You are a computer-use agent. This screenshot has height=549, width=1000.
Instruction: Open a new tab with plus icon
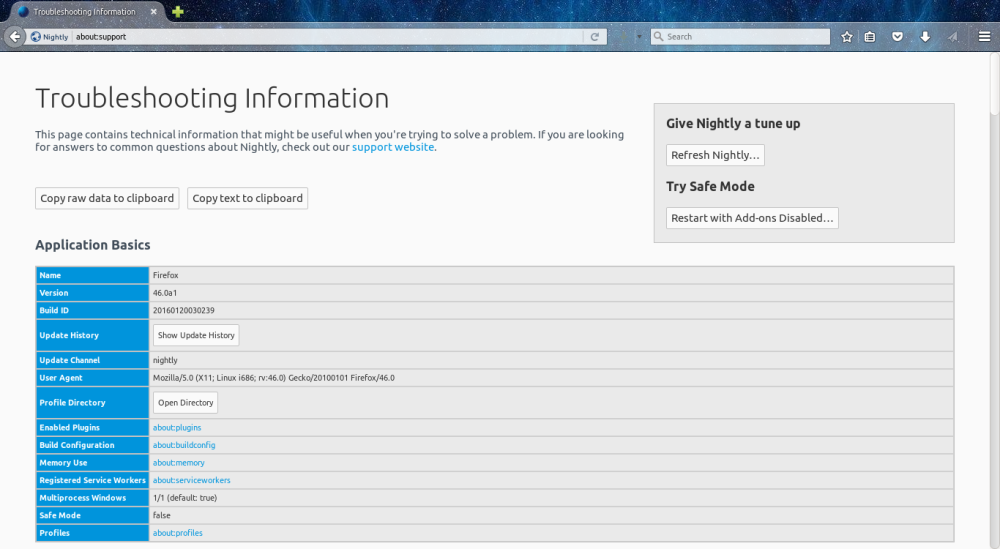(x=178, y=11)
